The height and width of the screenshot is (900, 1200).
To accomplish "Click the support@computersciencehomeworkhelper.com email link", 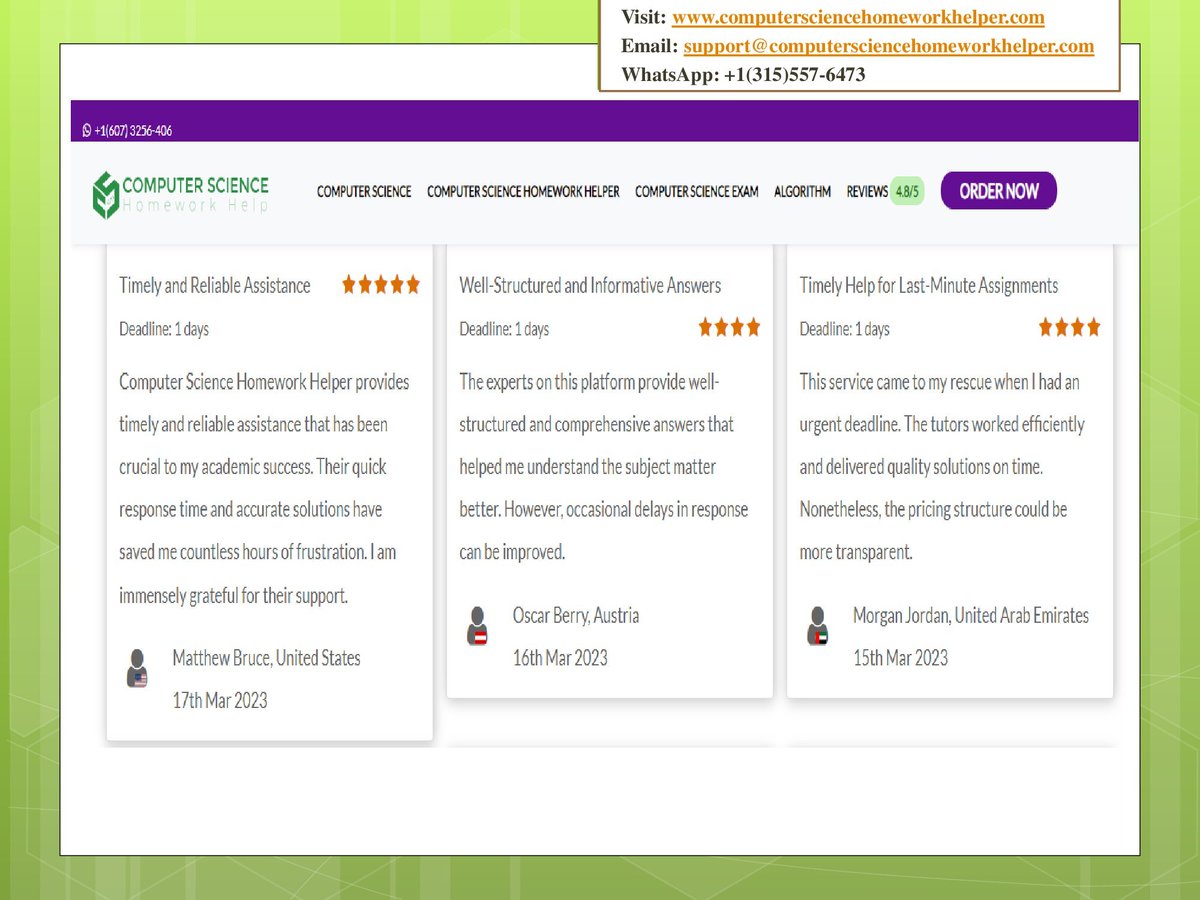I will point(889,46).
